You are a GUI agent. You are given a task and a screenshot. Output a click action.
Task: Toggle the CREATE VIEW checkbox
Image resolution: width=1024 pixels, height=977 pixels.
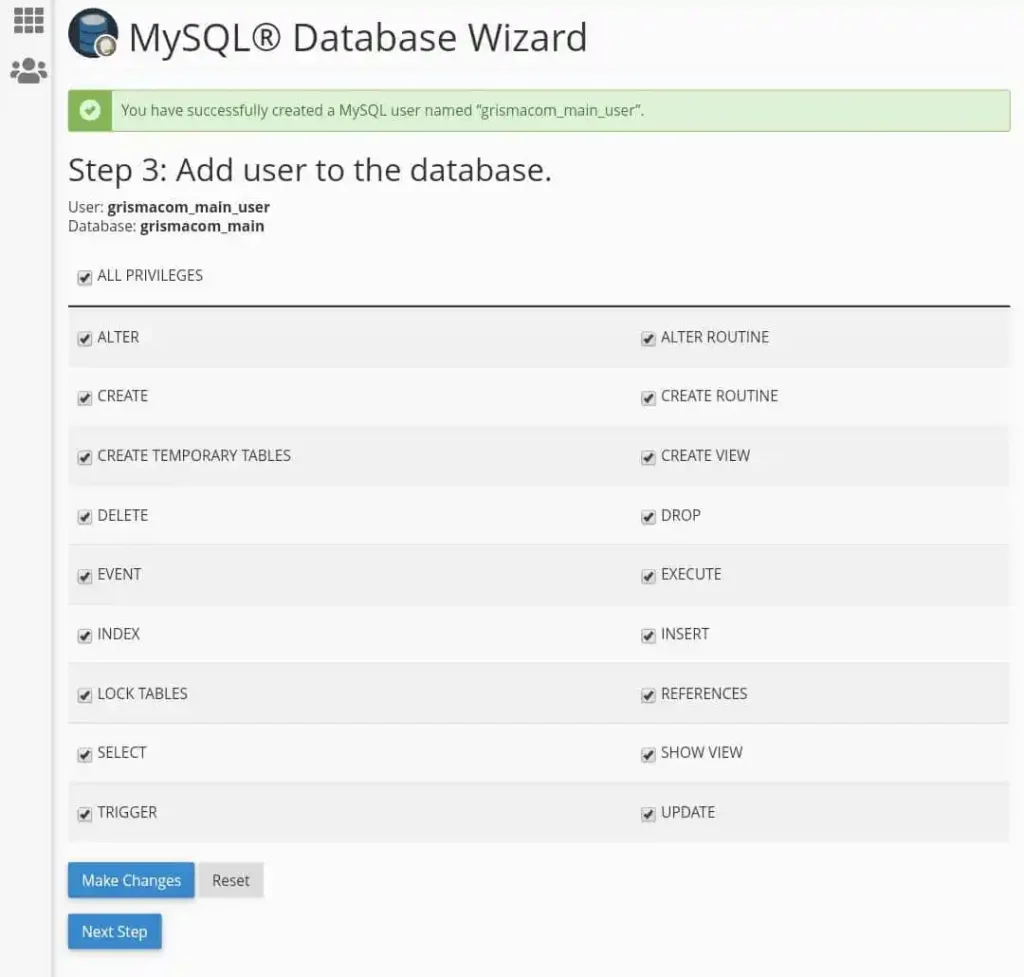click(648, 457)
